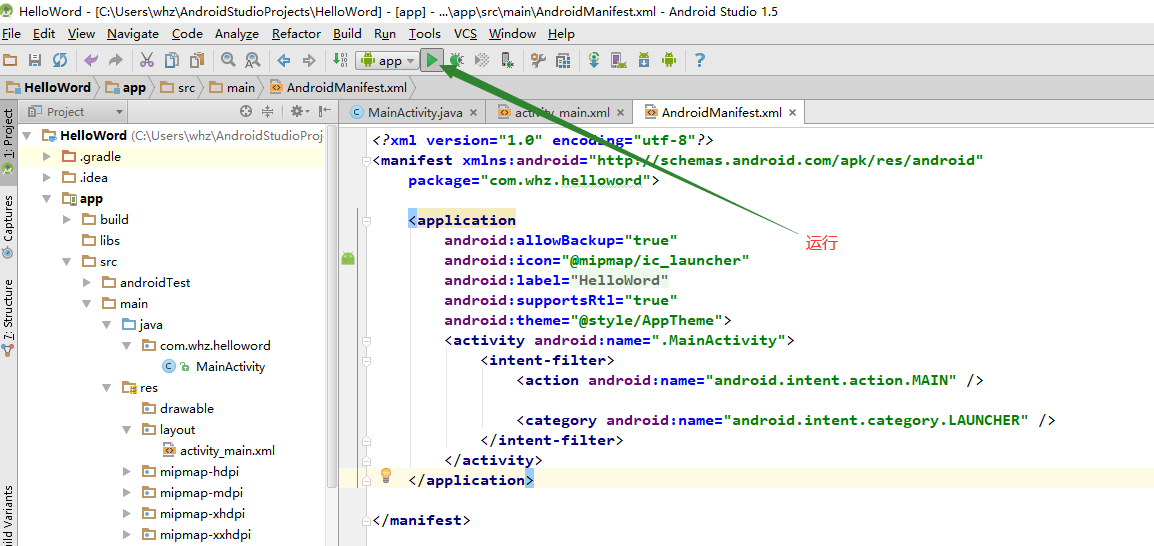Switch to the activity_main.xml tab

coord(562,113)
